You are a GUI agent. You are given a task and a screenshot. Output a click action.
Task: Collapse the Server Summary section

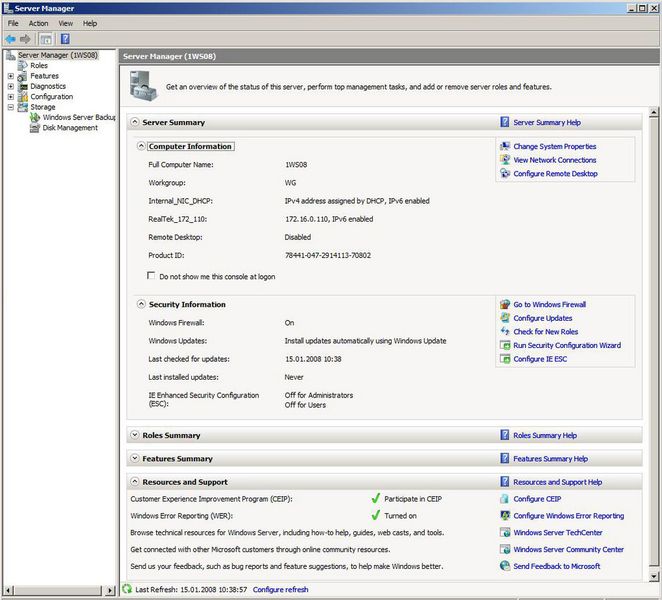click(134, 122)
